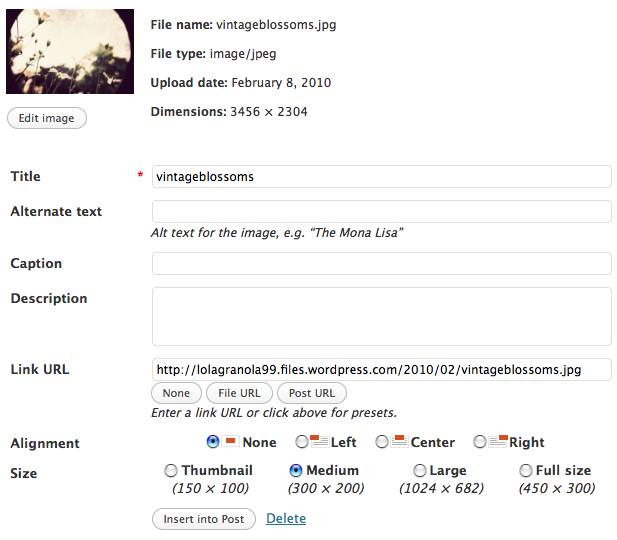The image size is (617, 540).
Task: Click the None link preset button
Action: point(176,393)
